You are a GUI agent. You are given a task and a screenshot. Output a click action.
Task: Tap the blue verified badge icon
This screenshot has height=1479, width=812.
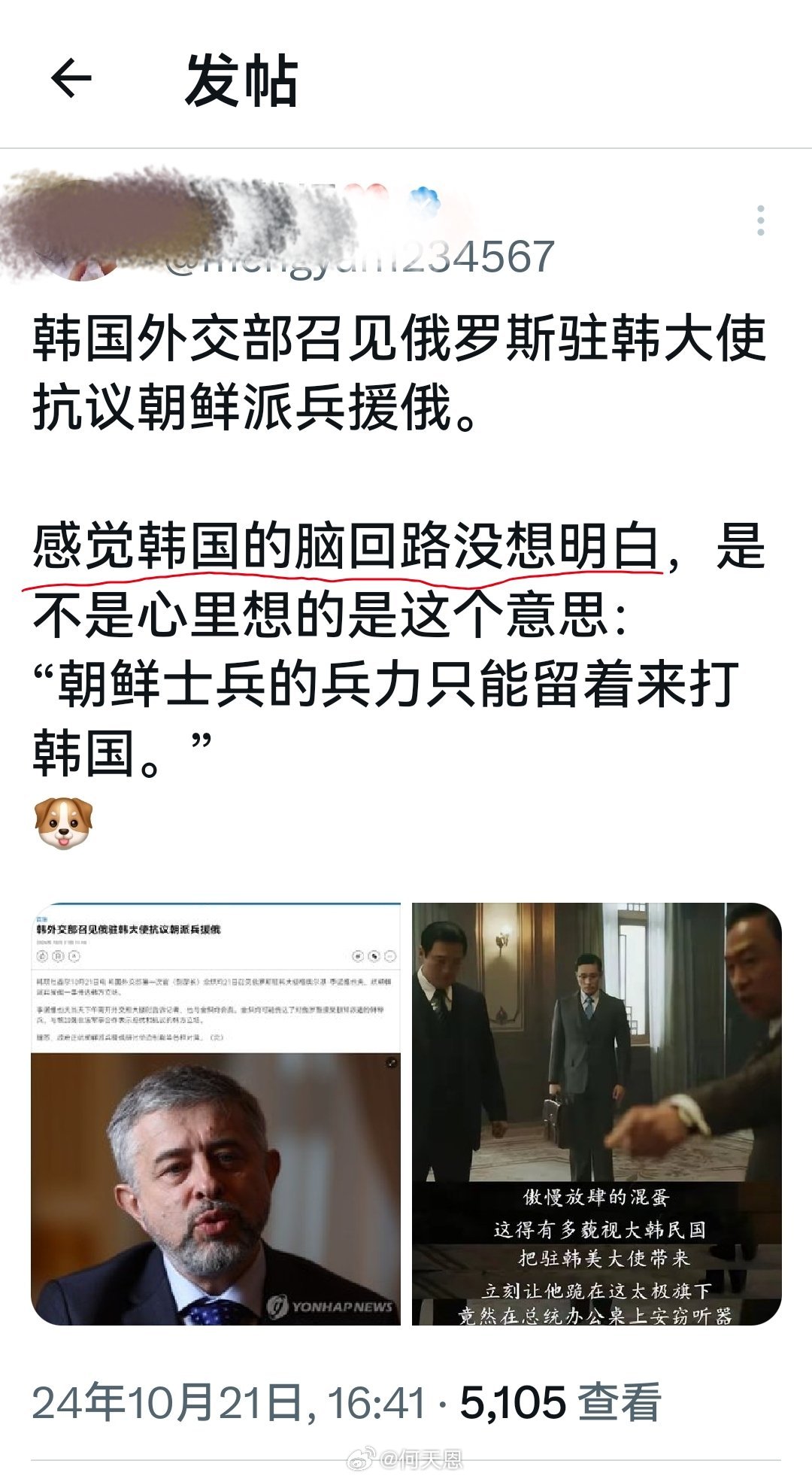423,202
